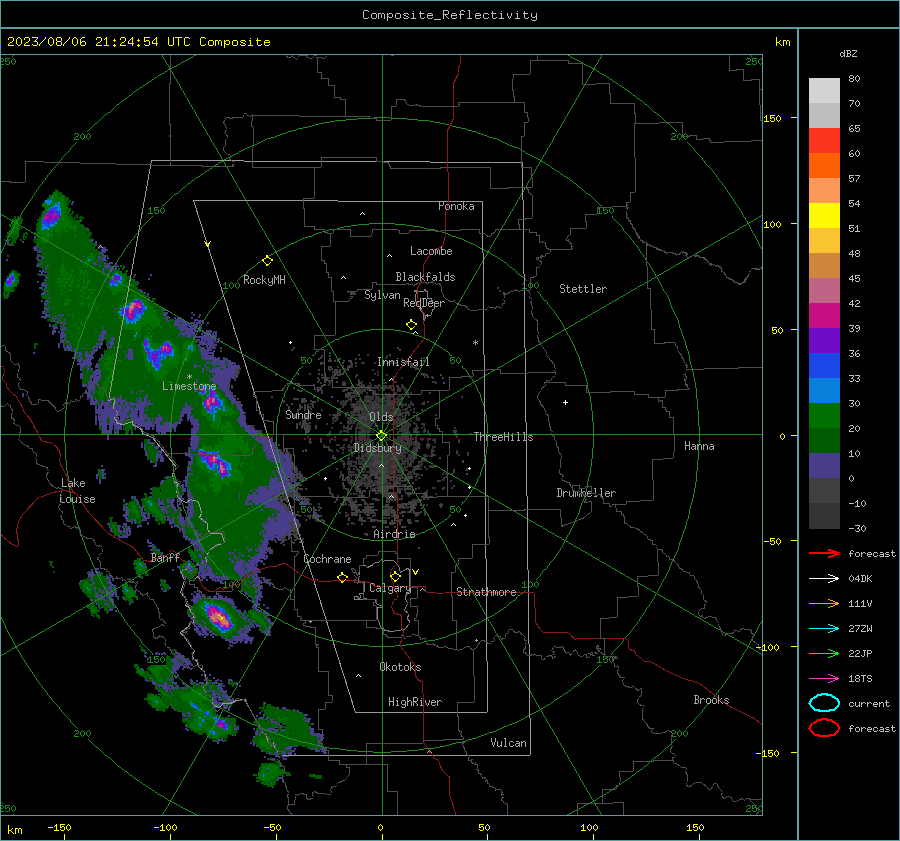Click the Lacombe town label
Image resolution: width=900 pixels, height=841 pixels.
click(431, 251)
